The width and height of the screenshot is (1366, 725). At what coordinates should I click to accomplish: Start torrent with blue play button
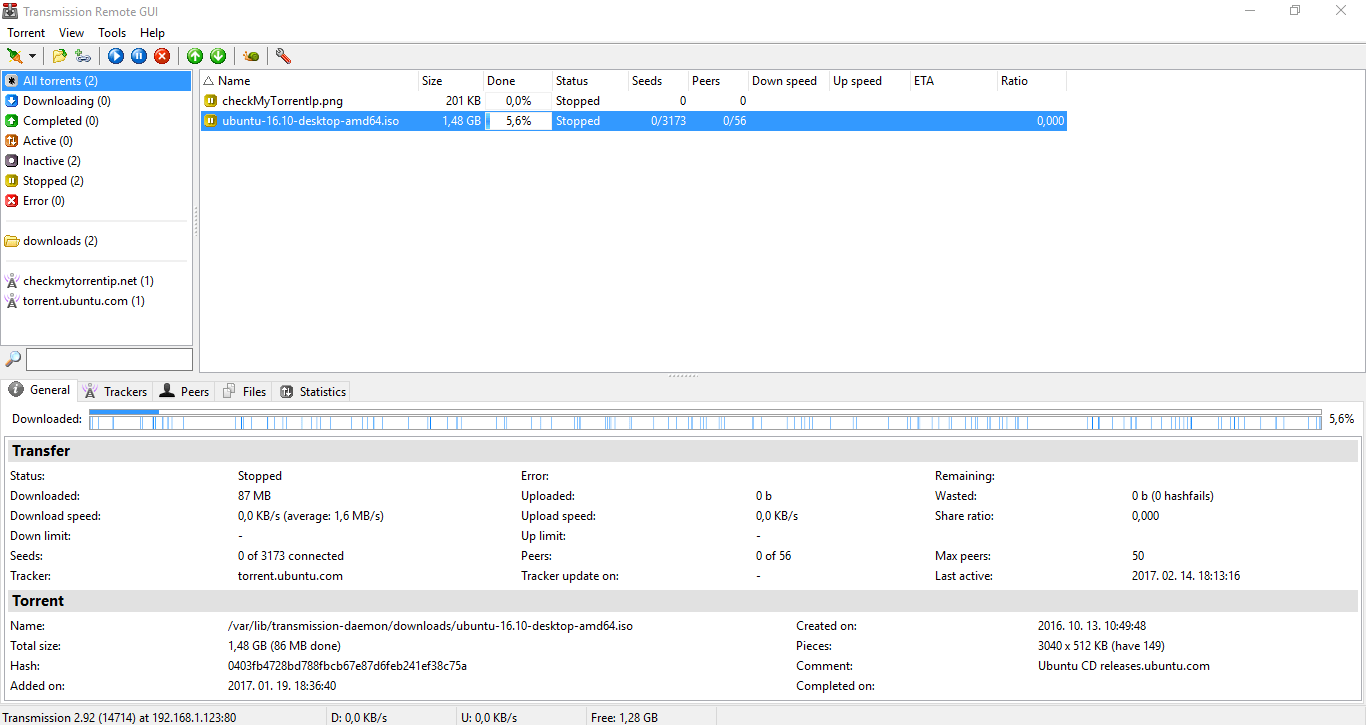pos(116,56)
